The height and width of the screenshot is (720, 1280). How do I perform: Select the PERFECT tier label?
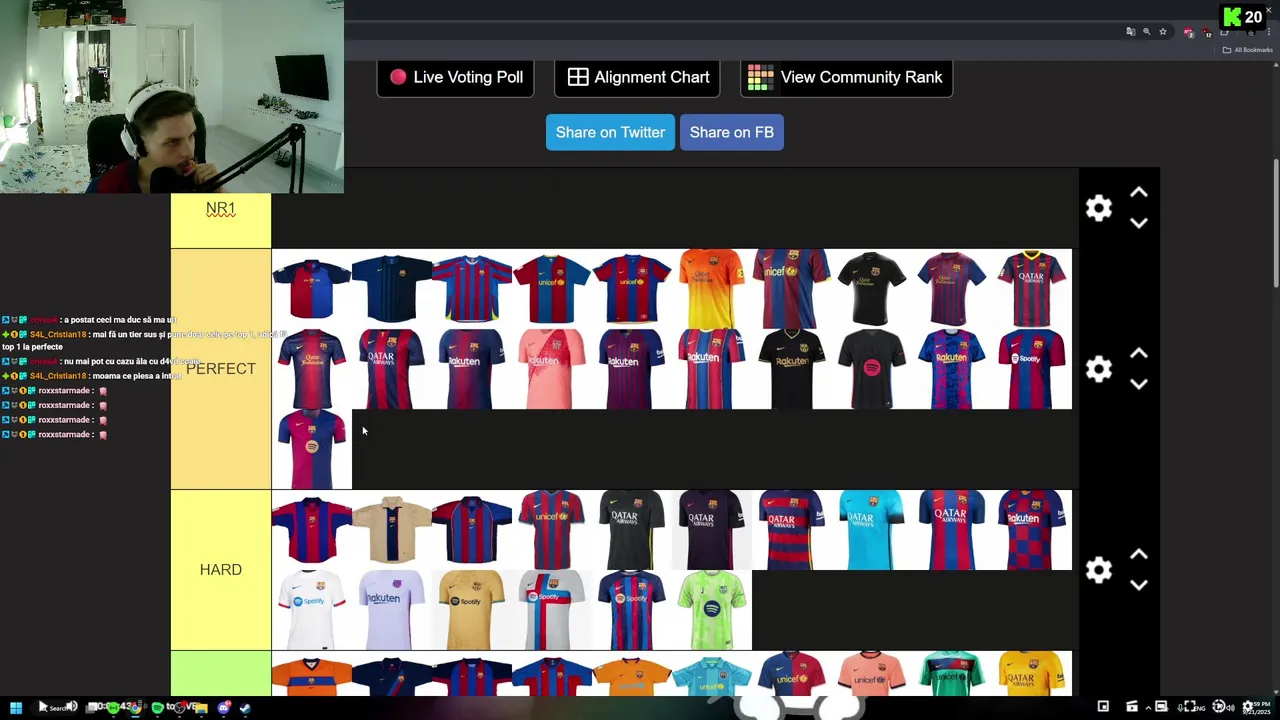click(220, 369)
